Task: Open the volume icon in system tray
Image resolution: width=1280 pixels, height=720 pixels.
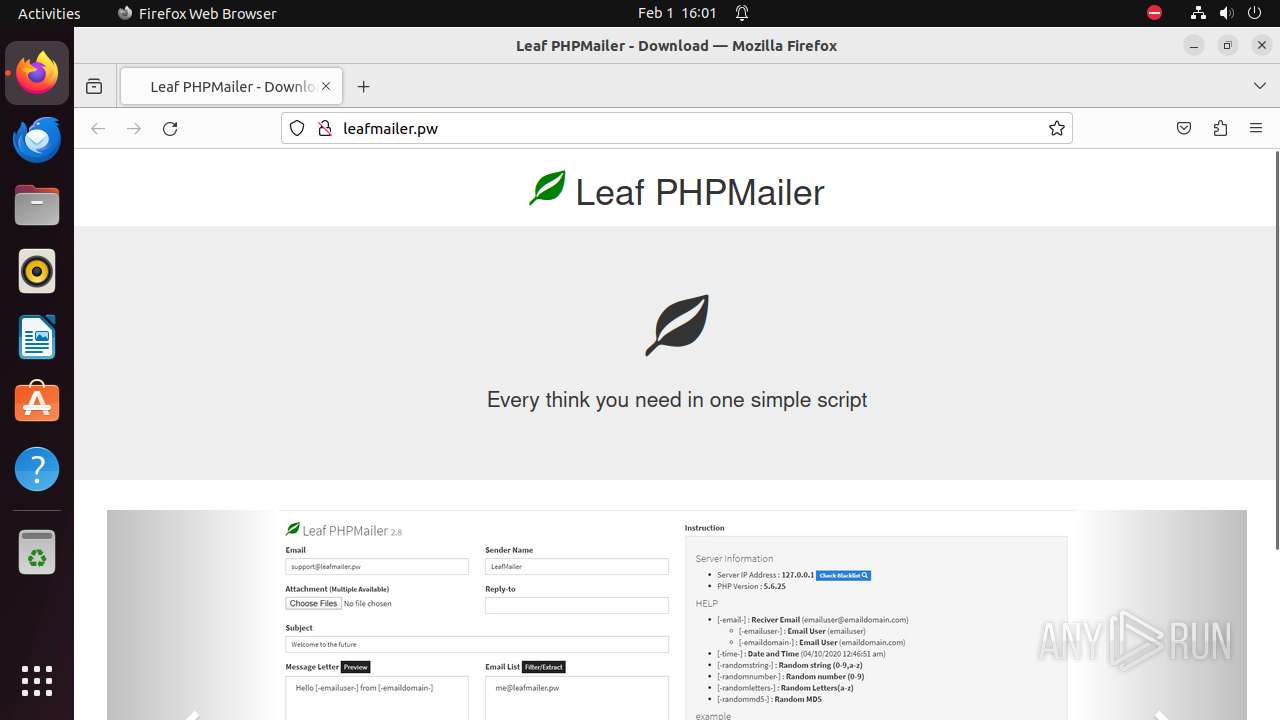Action: 1226,13
